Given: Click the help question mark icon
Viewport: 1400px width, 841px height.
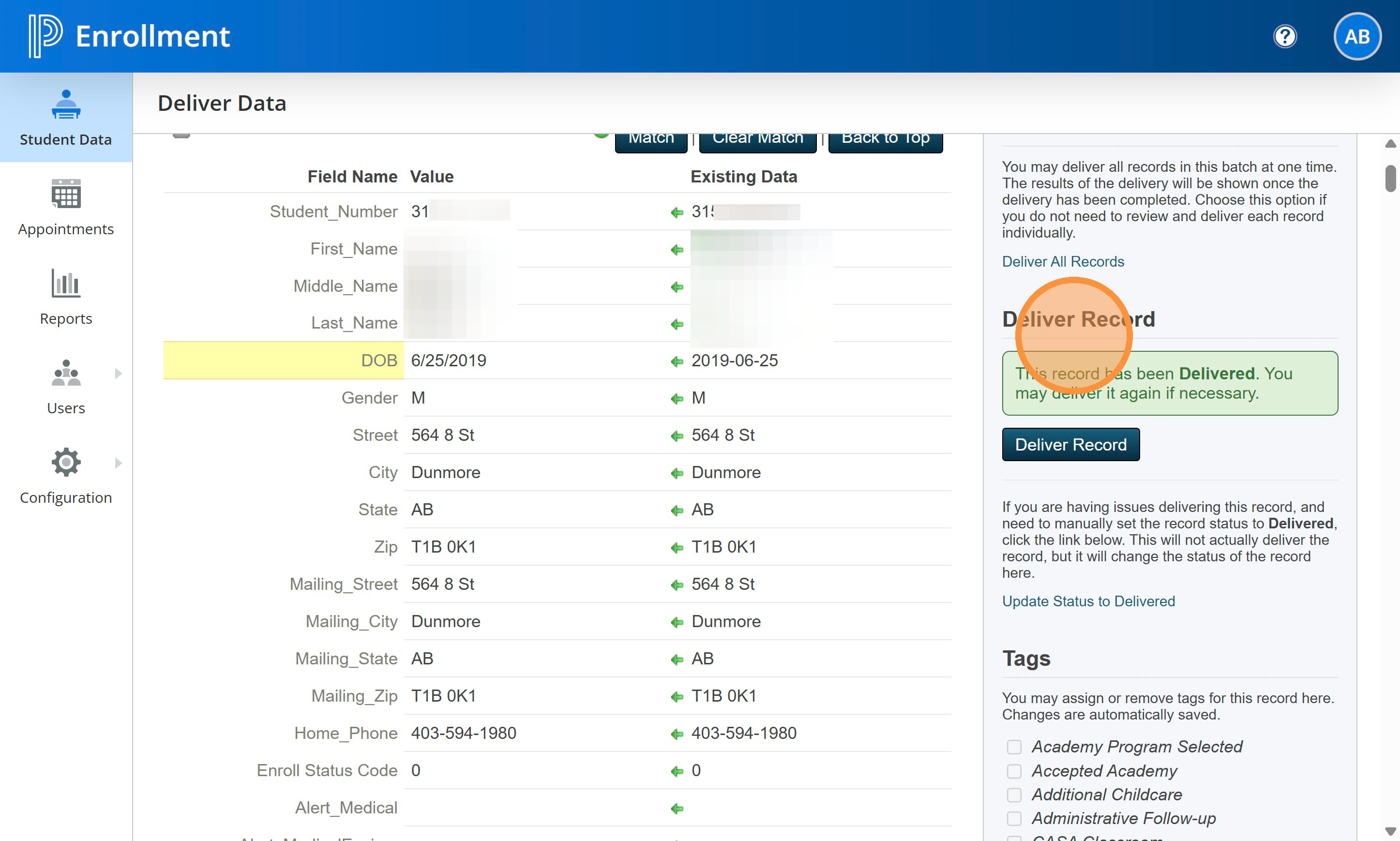Looking at the screenshot, I should (x=1284, y=37).
